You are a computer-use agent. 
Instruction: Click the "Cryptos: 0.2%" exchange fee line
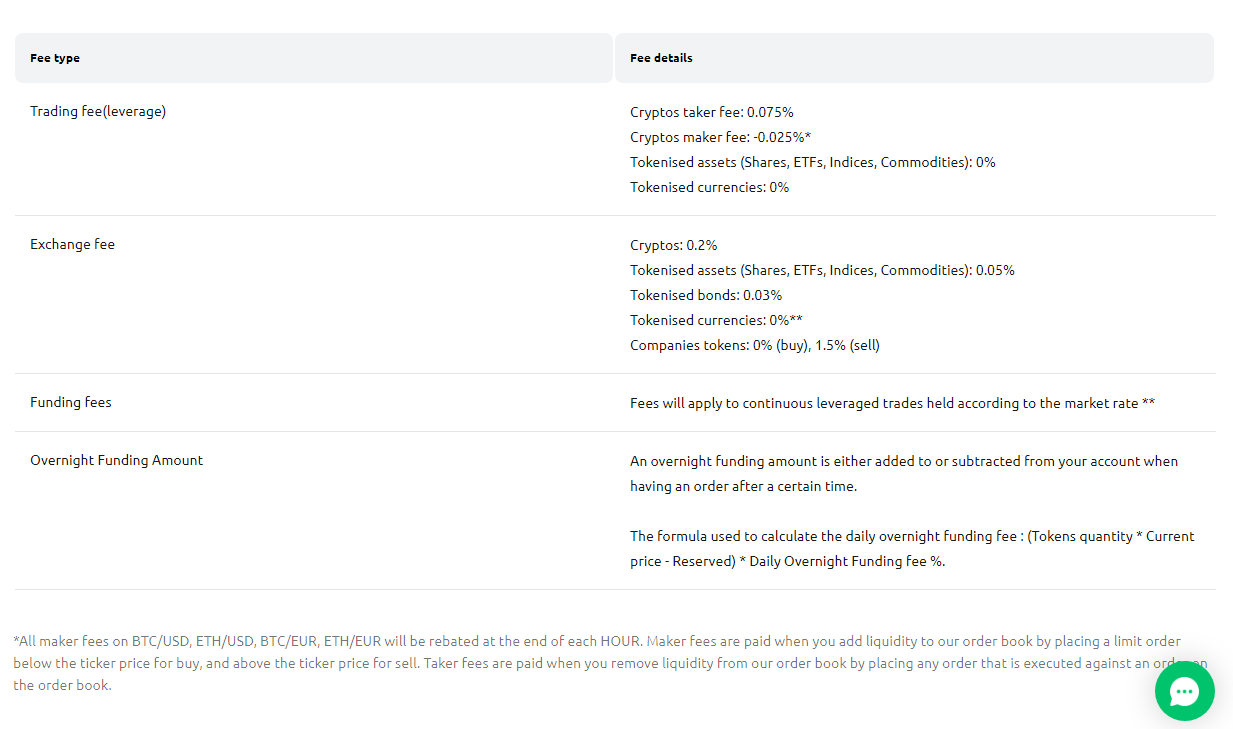pos(673,245)
